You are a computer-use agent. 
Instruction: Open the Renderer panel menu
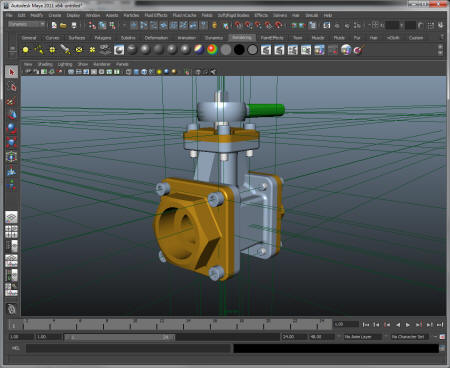click(102, 64)
